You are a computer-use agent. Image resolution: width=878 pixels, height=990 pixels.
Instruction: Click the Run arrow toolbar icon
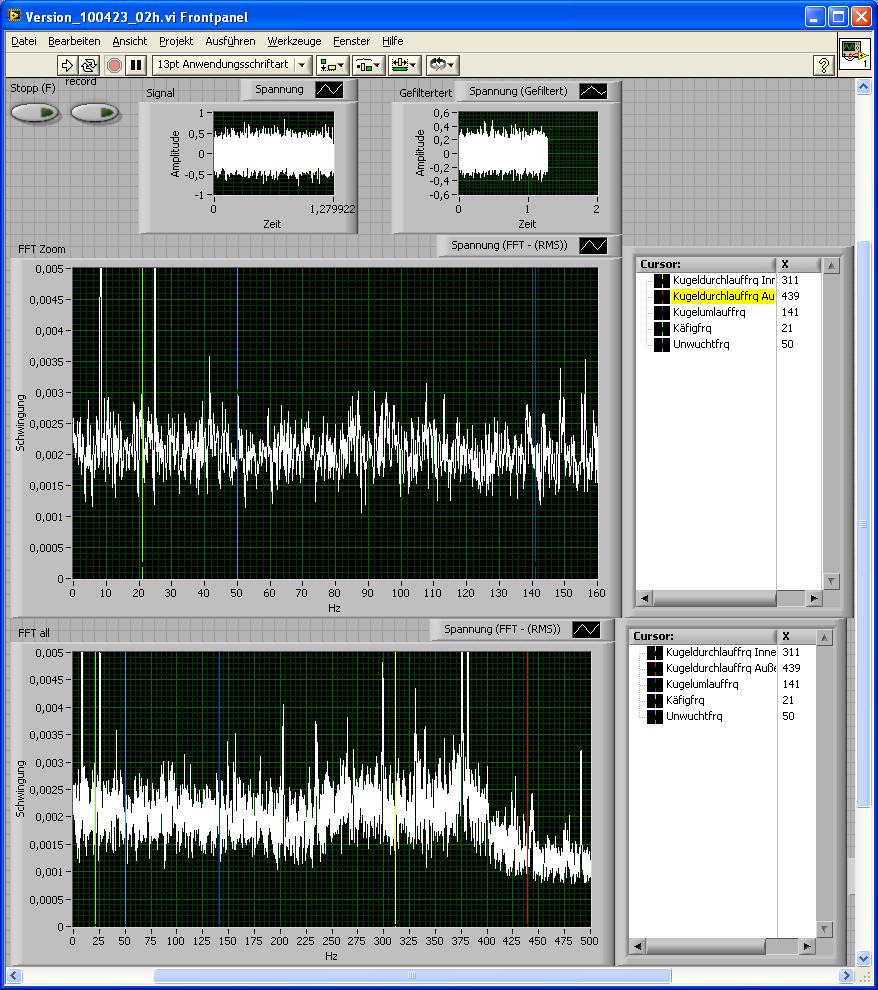coord(67,65)
